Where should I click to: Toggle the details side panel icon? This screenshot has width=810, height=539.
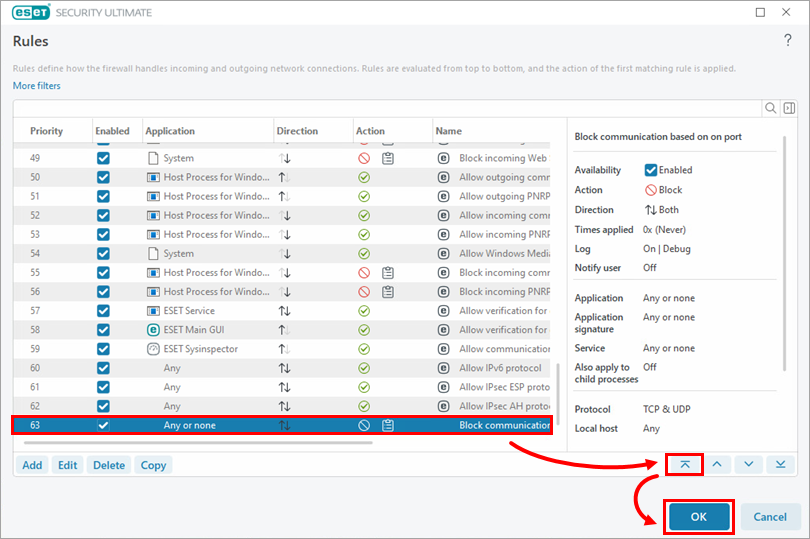[789, 108]
